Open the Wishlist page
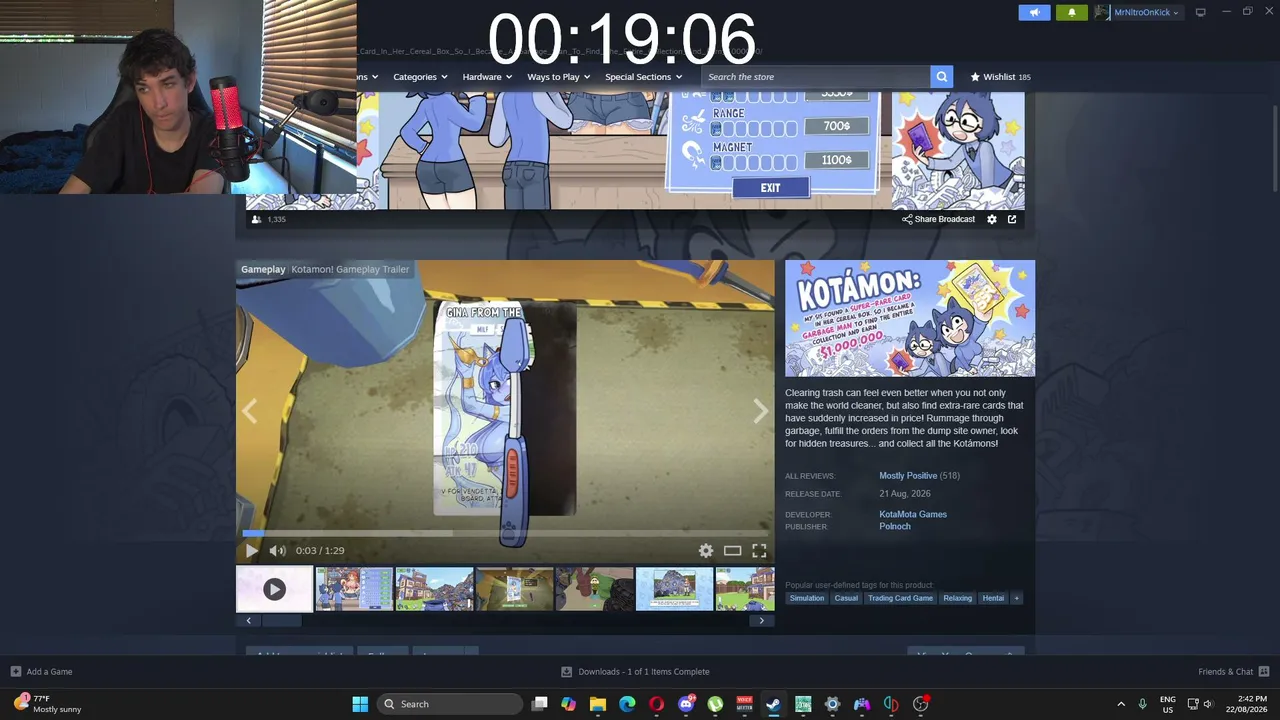 click(x=1000, y=77)
